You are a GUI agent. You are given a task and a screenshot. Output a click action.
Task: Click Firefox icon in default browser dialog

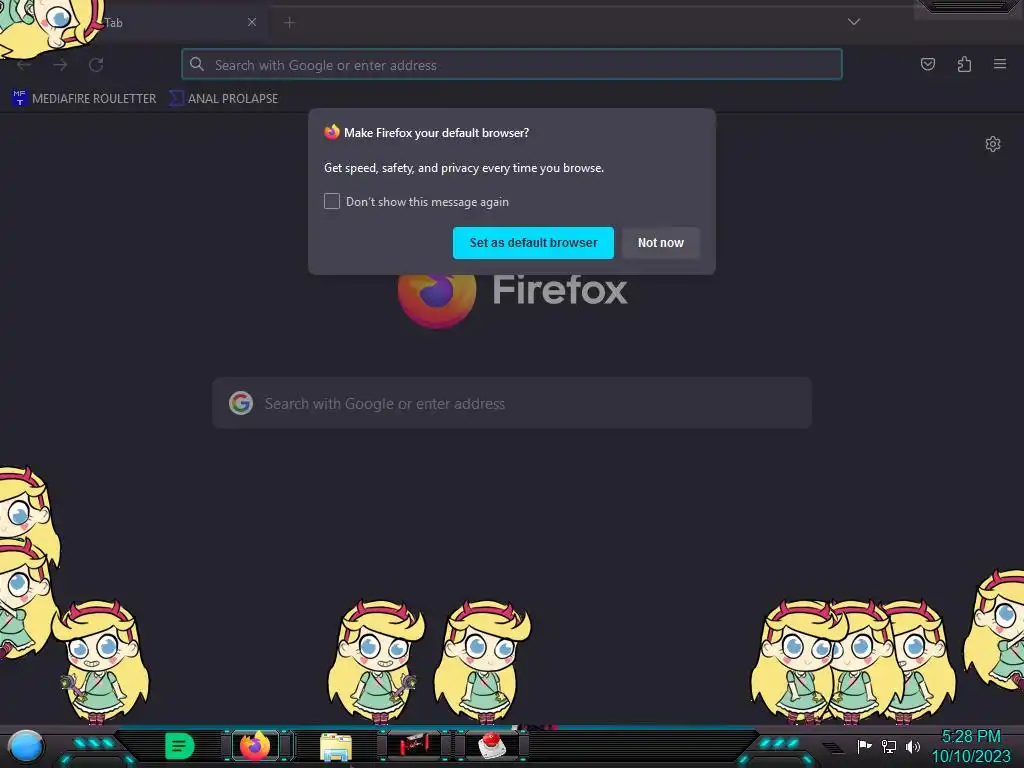(332, 132)
